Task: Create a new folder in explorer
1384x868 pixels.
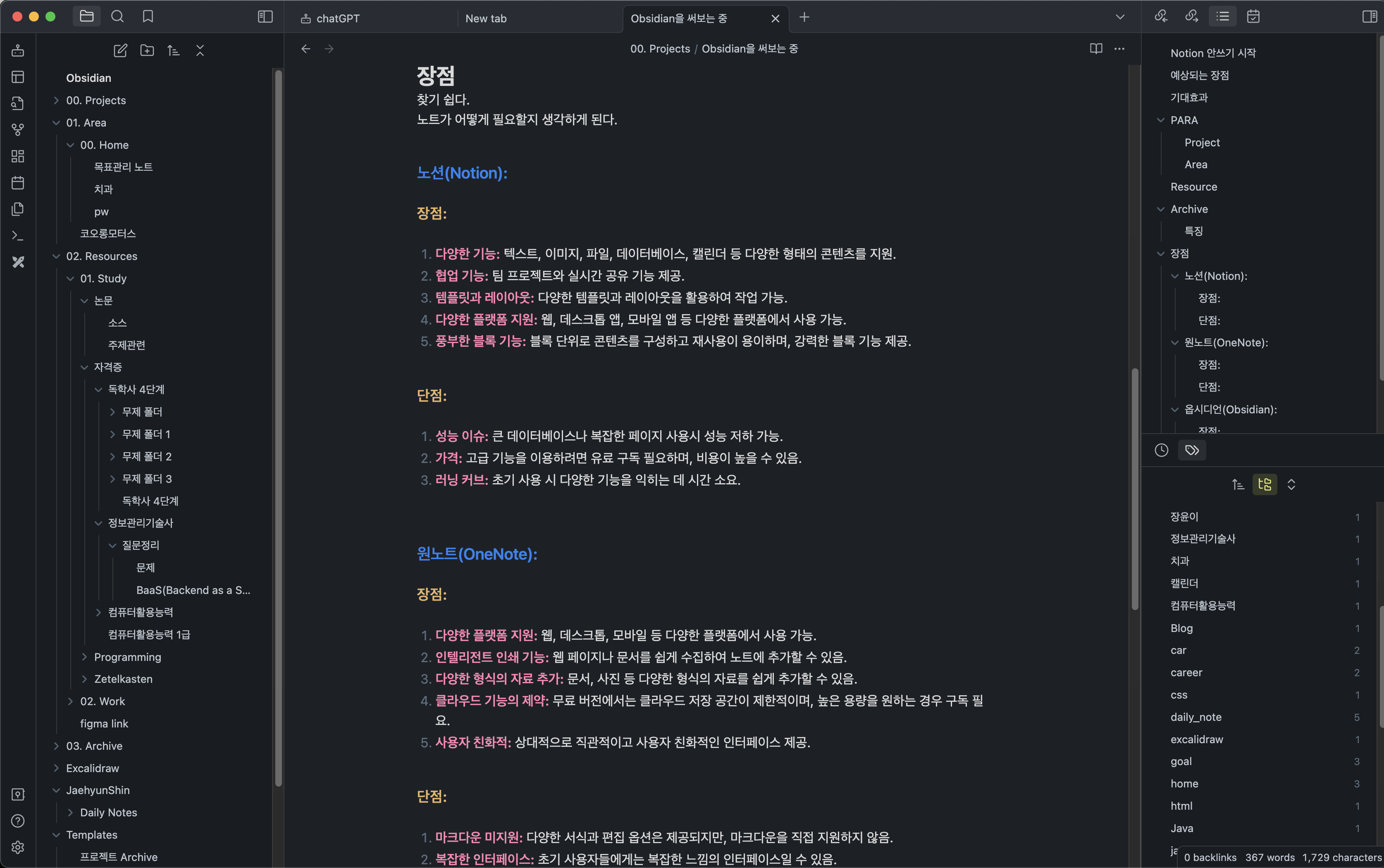Action: [147, 50]
